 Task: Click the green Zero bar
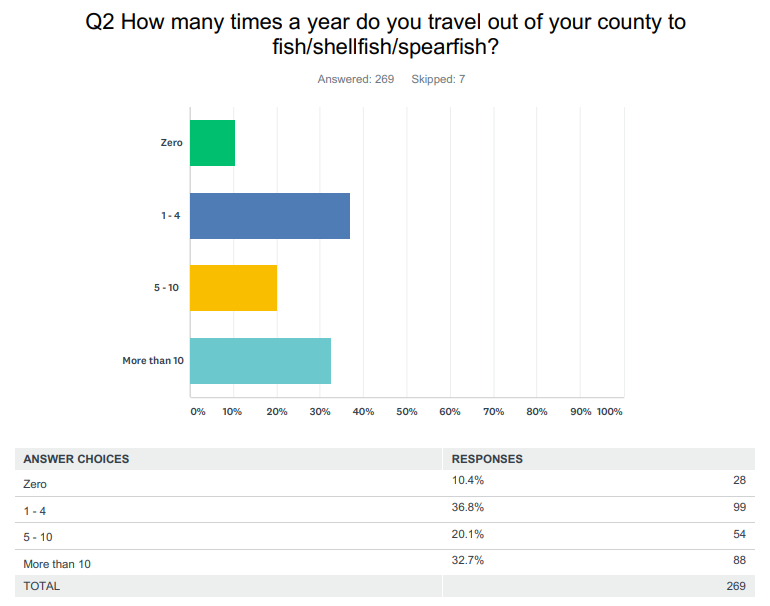pyautogui.click(x=212, y=143)
